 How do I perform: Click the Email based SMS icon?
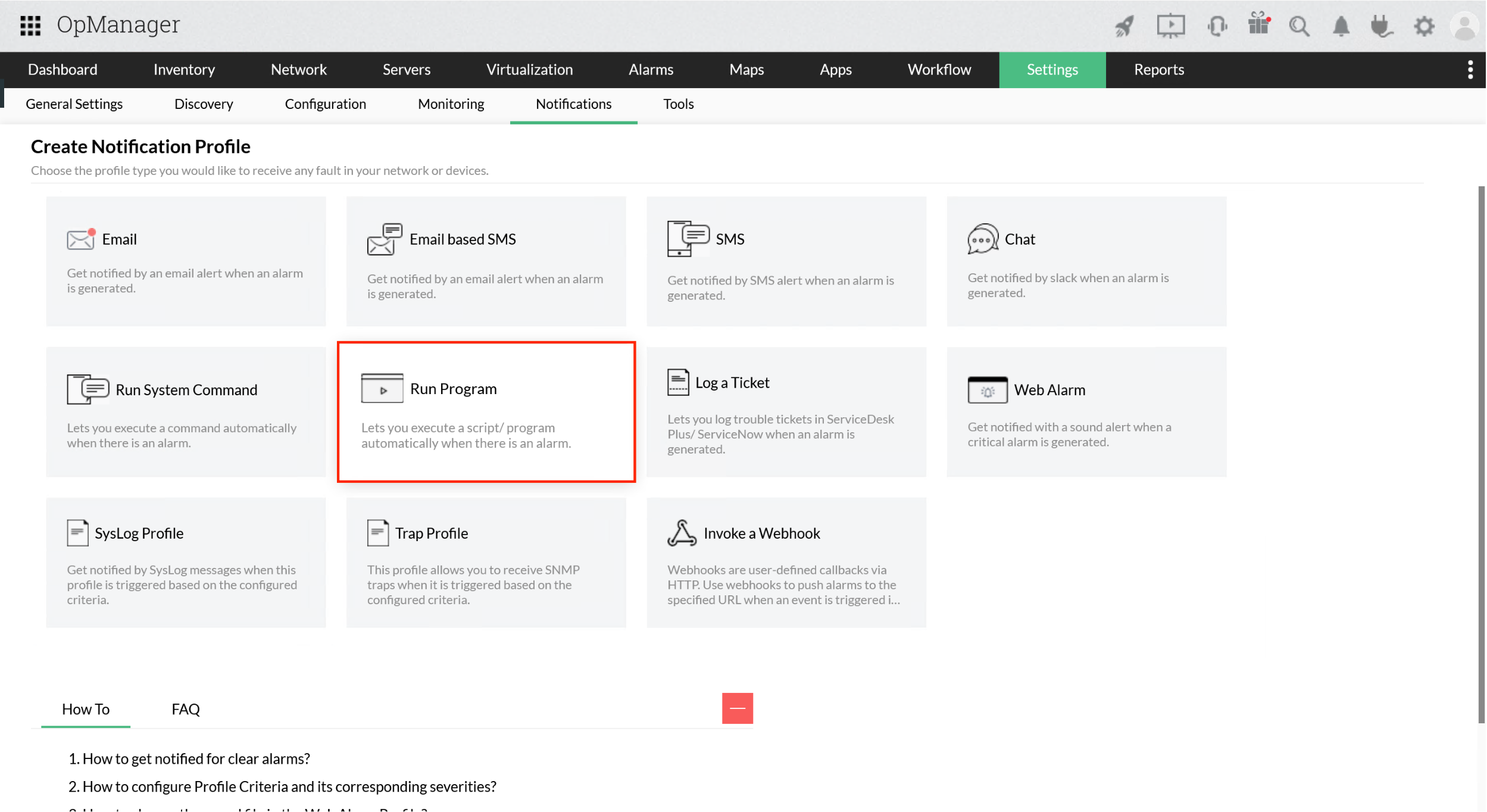coord(385,239)
